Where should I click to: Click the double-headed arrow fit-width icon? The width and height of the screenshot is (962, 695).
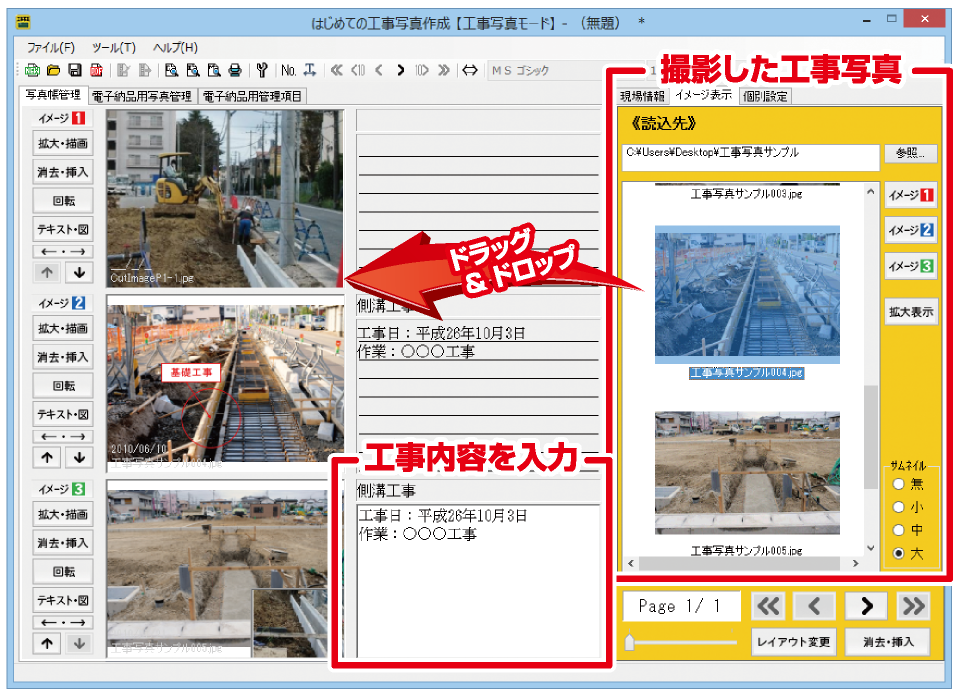[470, 70]
